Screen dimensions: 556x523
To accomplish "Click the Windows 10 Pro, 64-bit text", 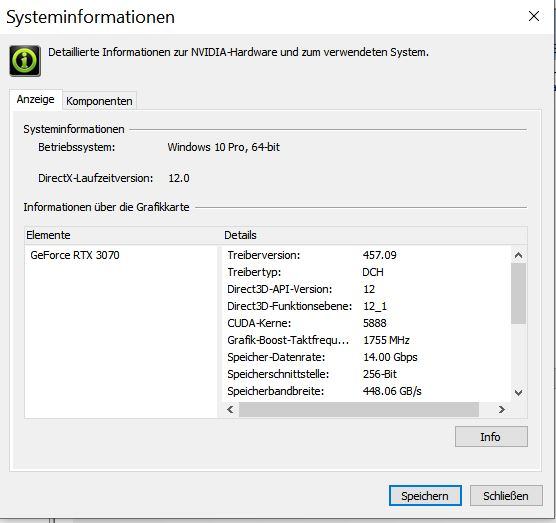I will (x=224, y=147).
